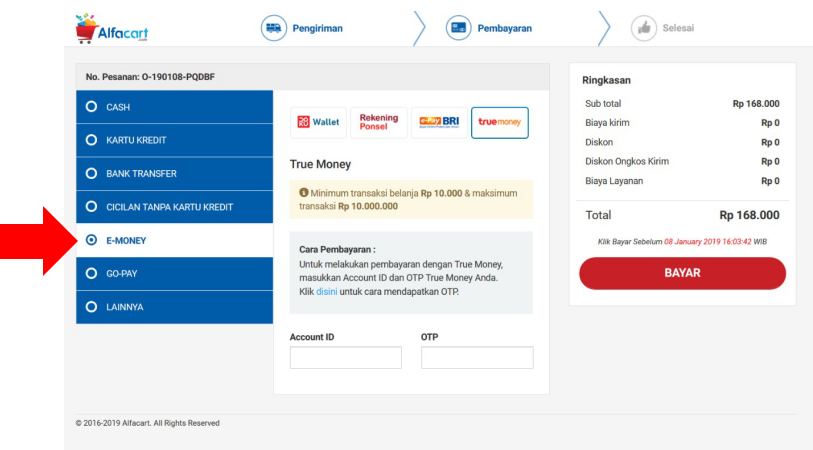Choose the Wallet payment option
813x450 pixels.
(318, 122)
